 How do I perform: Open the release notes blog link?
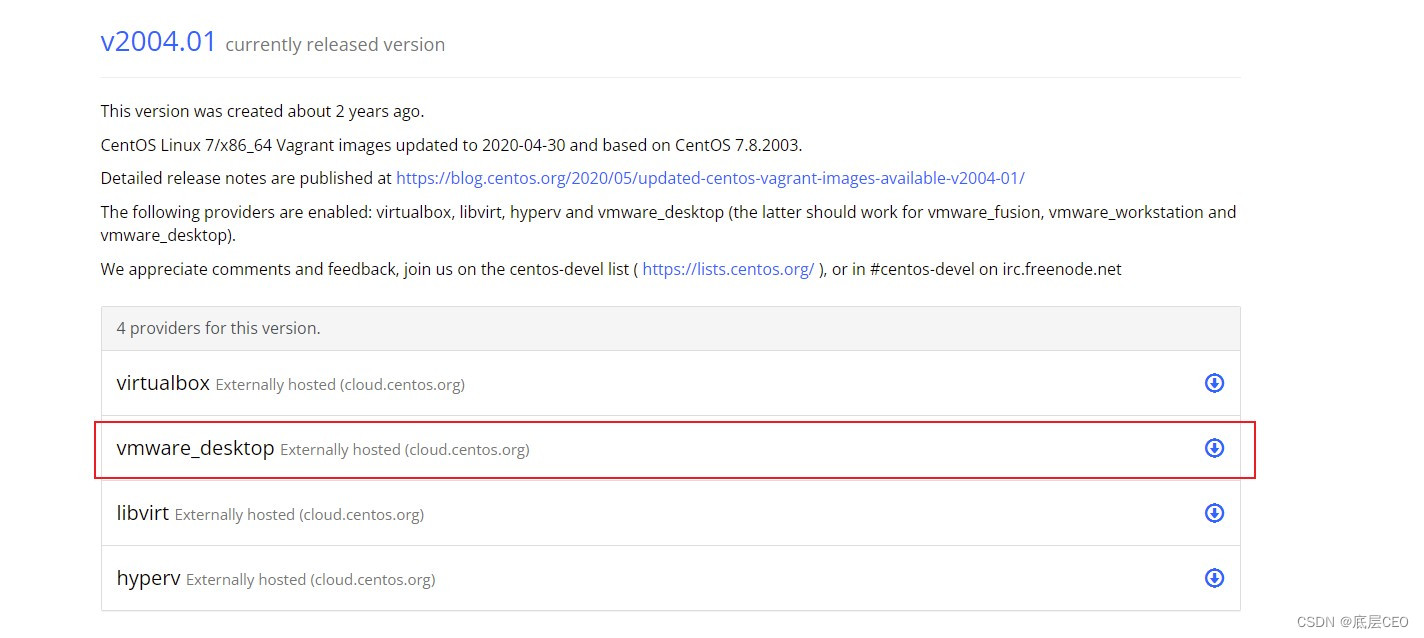710,177
